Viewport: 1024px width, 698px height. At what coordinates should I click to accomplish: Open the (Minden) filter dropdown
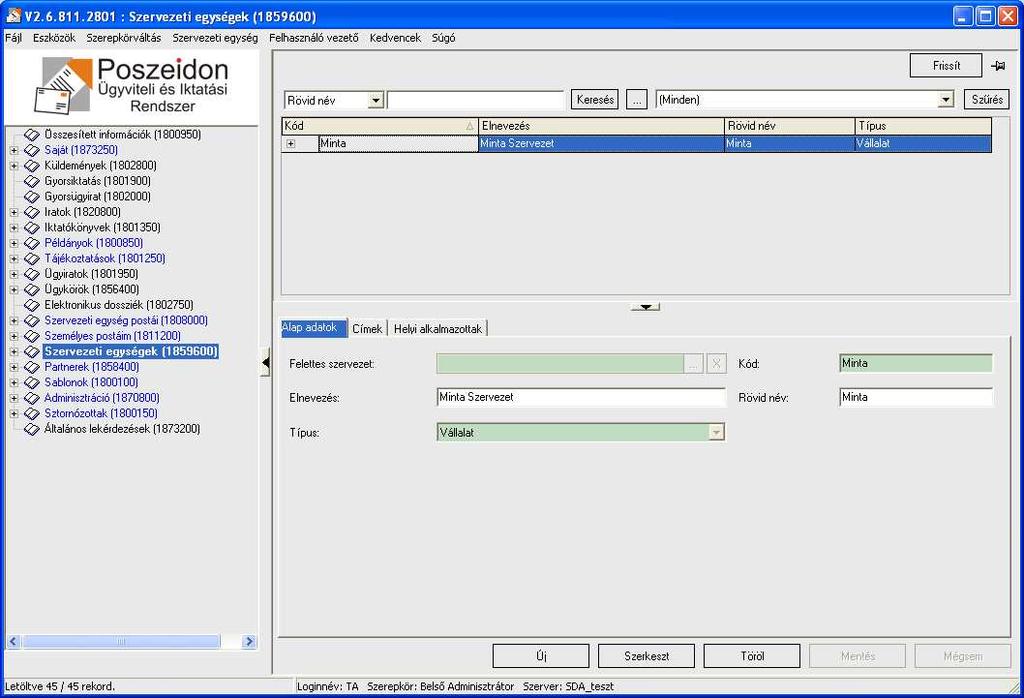point(946,100)
